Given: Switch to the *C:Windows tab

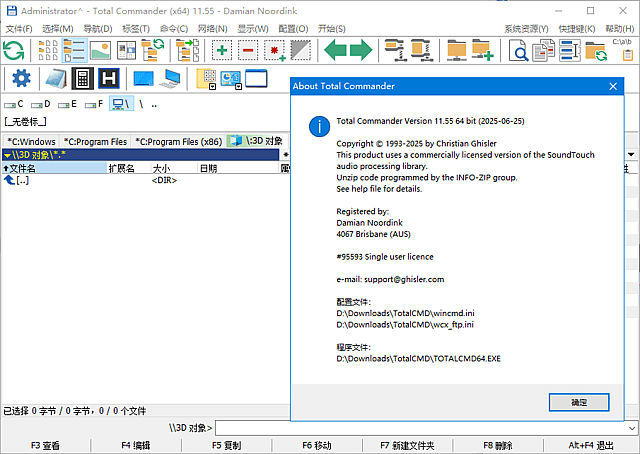Looking at the screenshot, I should [x=31, y=141].
